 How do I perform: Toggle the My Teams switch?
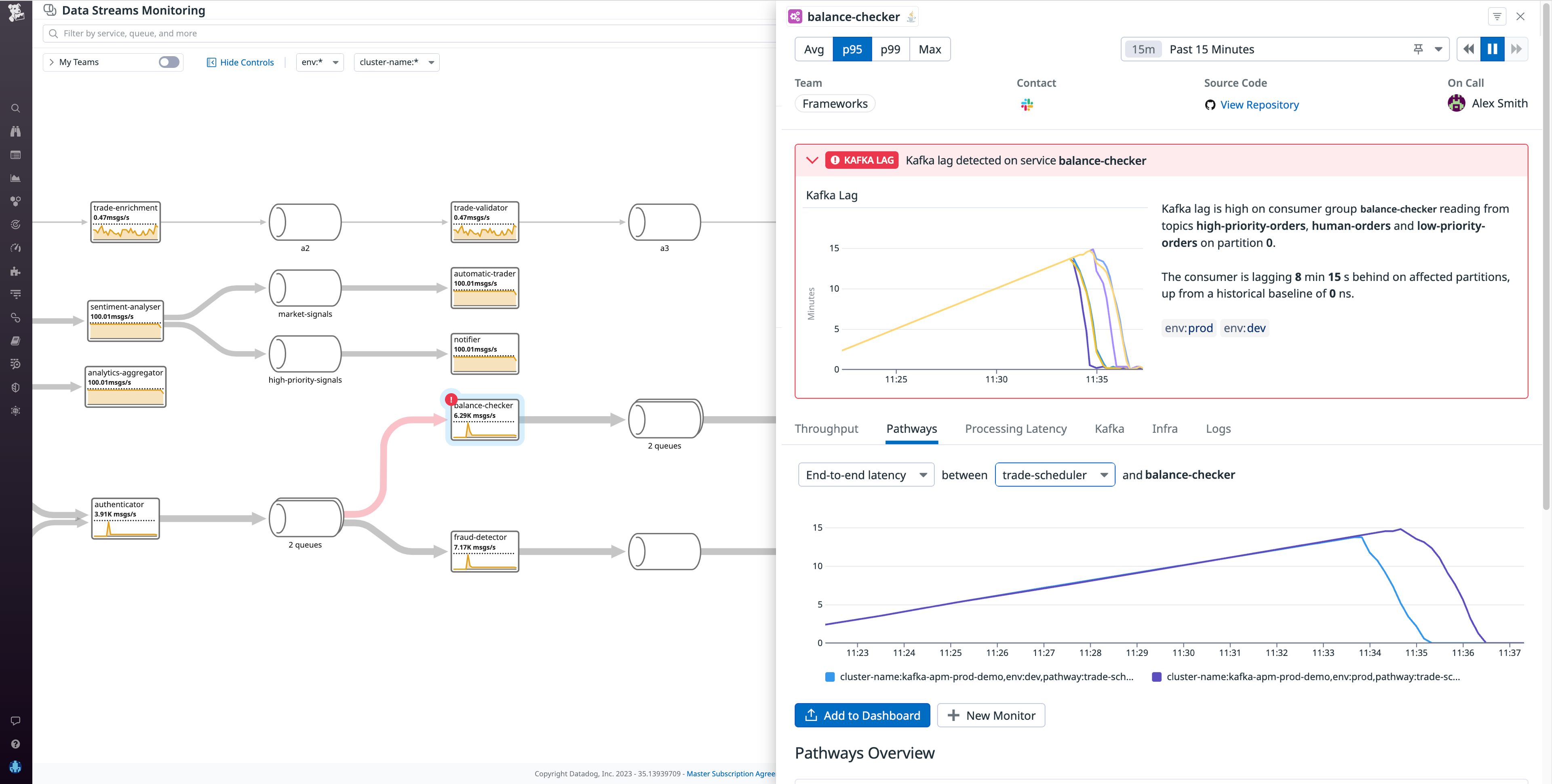coord(169,61)
